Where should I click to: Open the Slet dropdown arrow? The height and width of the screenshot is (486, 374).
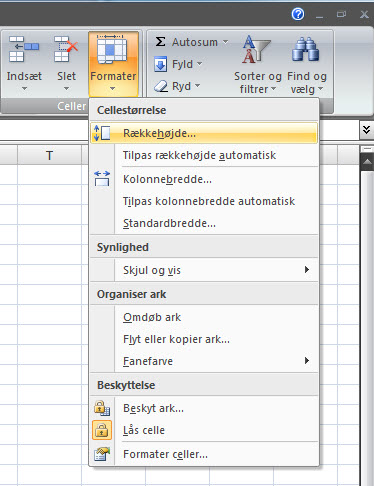pos(66,89)
